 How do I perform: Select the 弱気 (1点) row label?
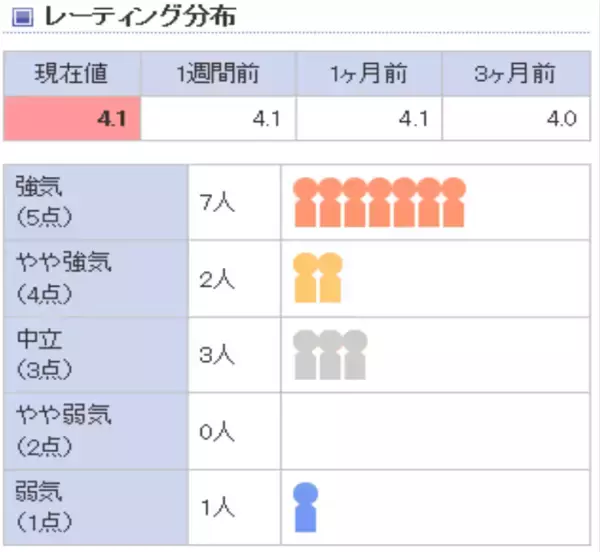[x=96, y=507]
